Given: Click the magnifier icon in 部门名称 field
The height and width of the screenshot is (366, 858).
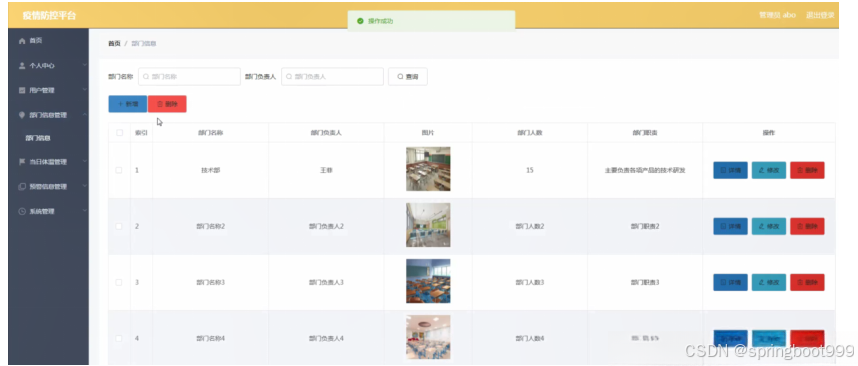Looking at the screenshot, I should pos(146,77).
